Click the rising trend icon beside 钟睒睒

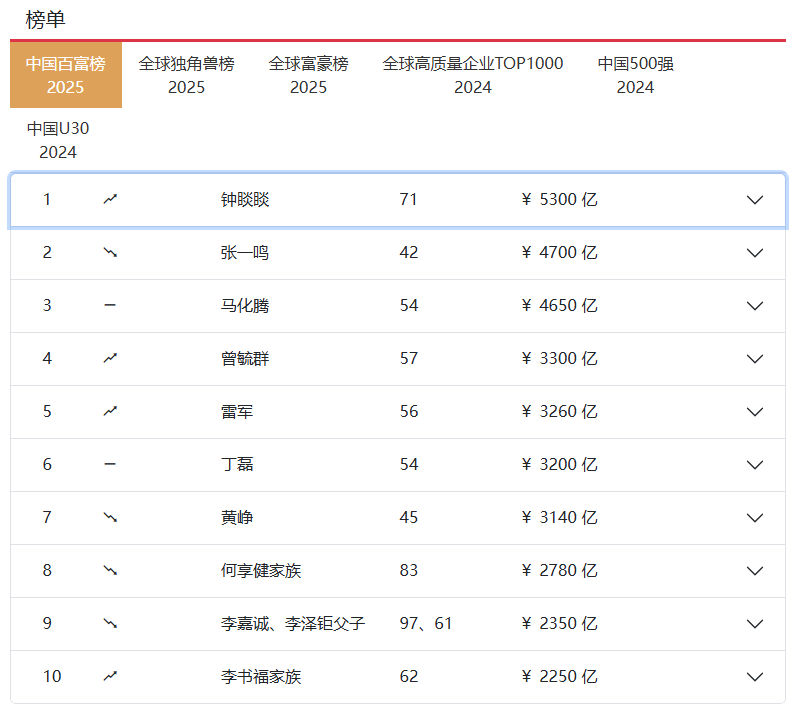click(110, 200)
